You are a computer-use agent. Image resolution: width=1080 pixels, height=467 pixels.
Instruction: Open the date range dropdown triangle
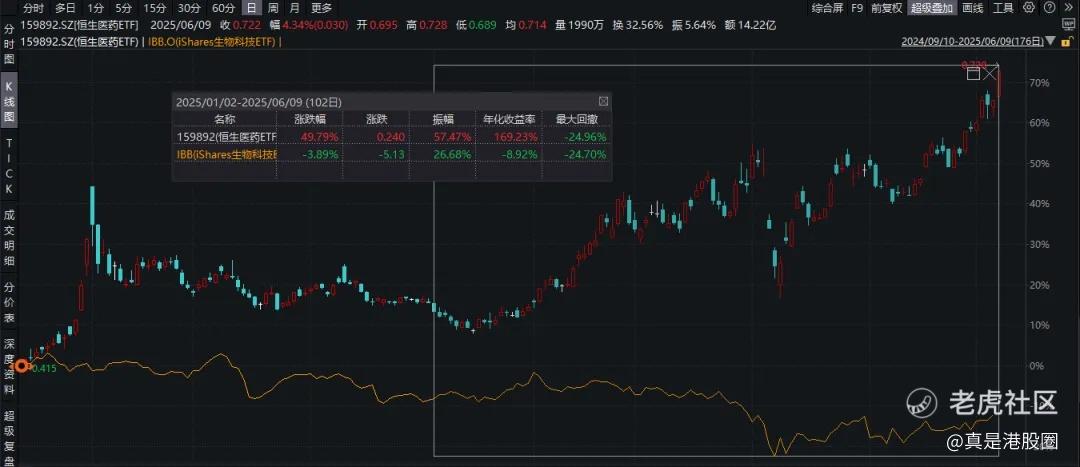[x=1050, y=41]
